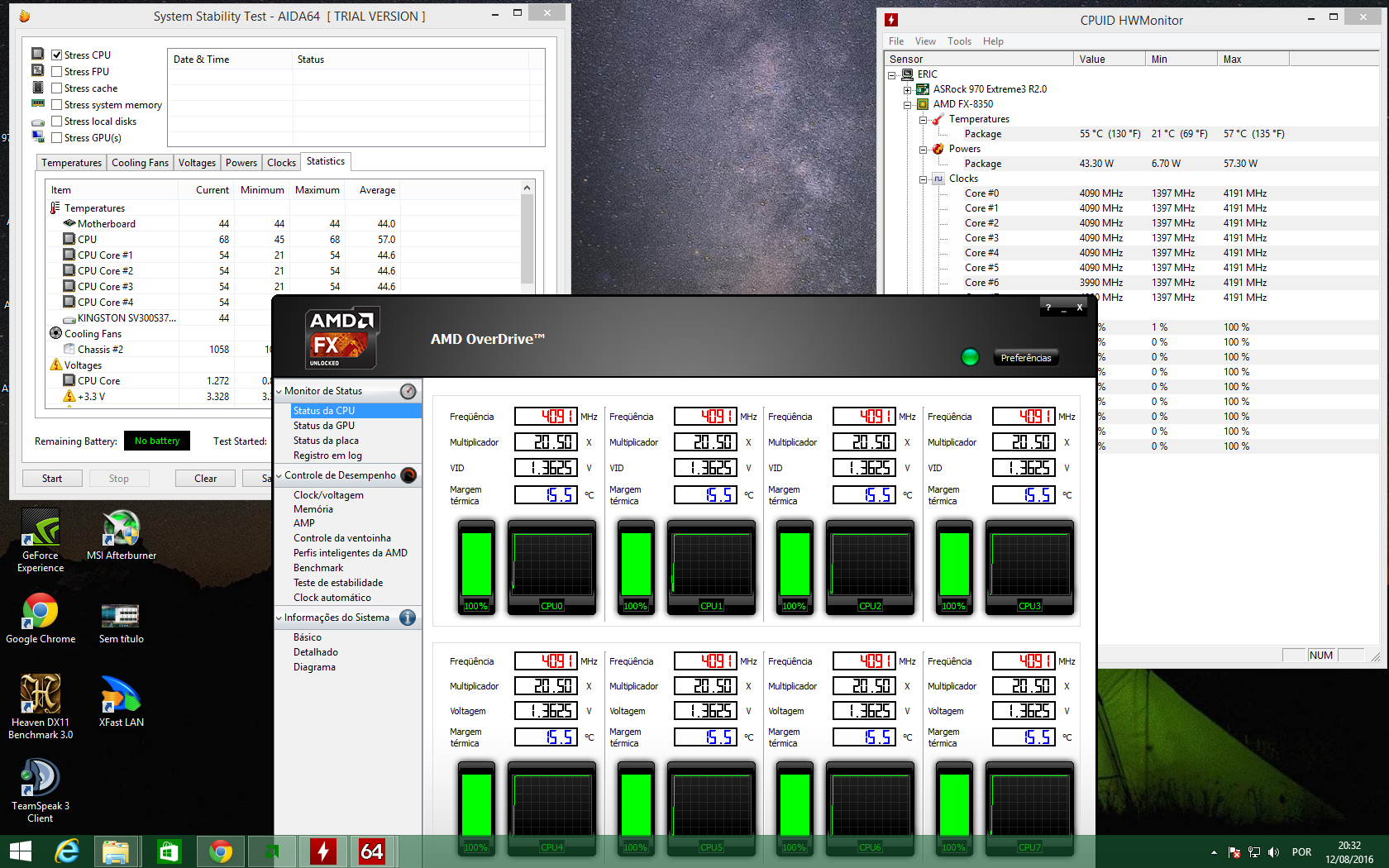Click AIDA64 statistics scrollbar up arrow
Viewport: 1389px width, 868px height.
point(527,188)
